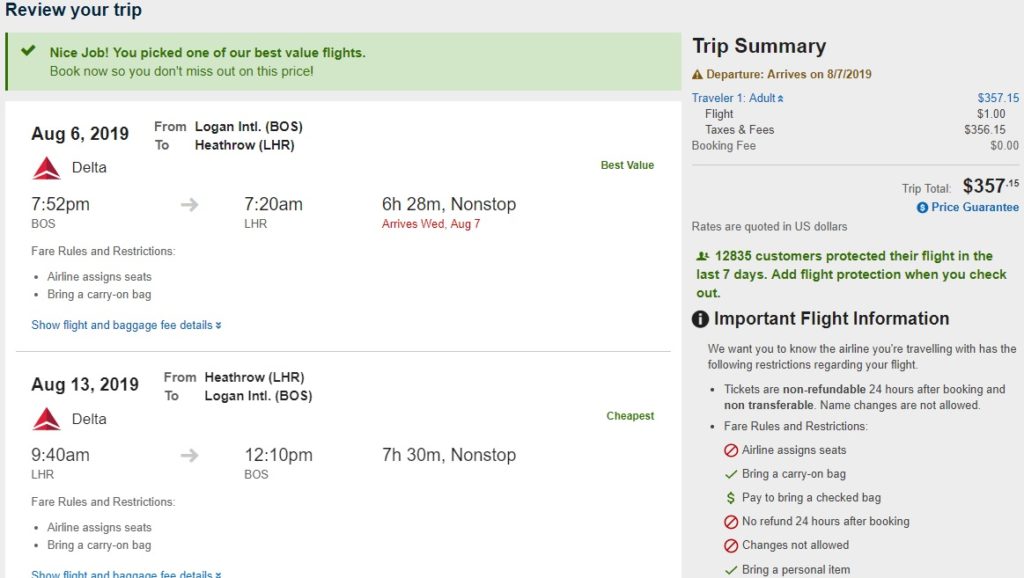Click the Trip Total price of $357.15
Image resolution: width=1024 pixels, height=578 pixels.
[991, 186]
